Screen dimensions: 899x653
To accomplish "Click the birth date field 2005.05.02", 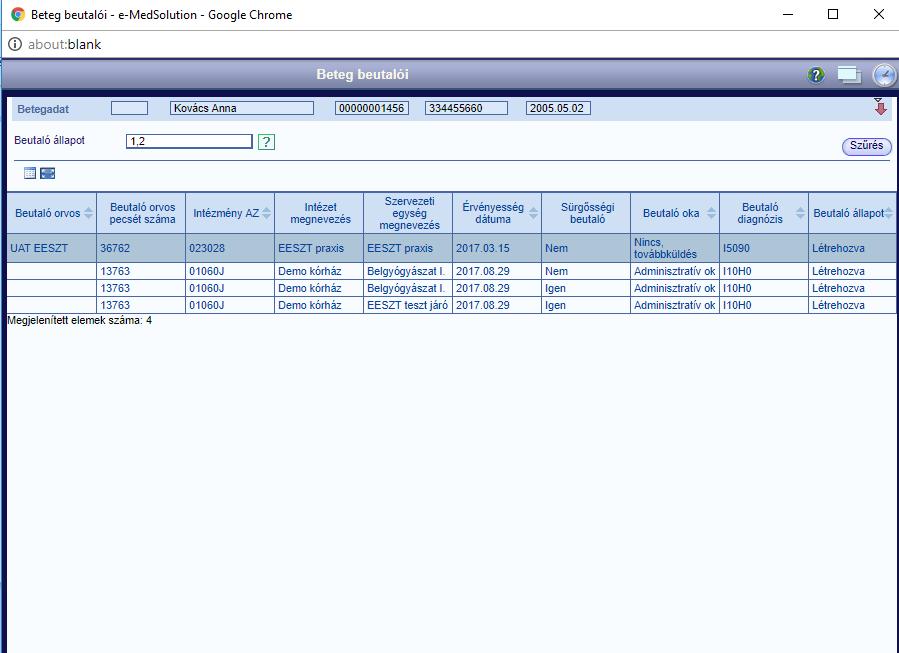I will [558, 108].
